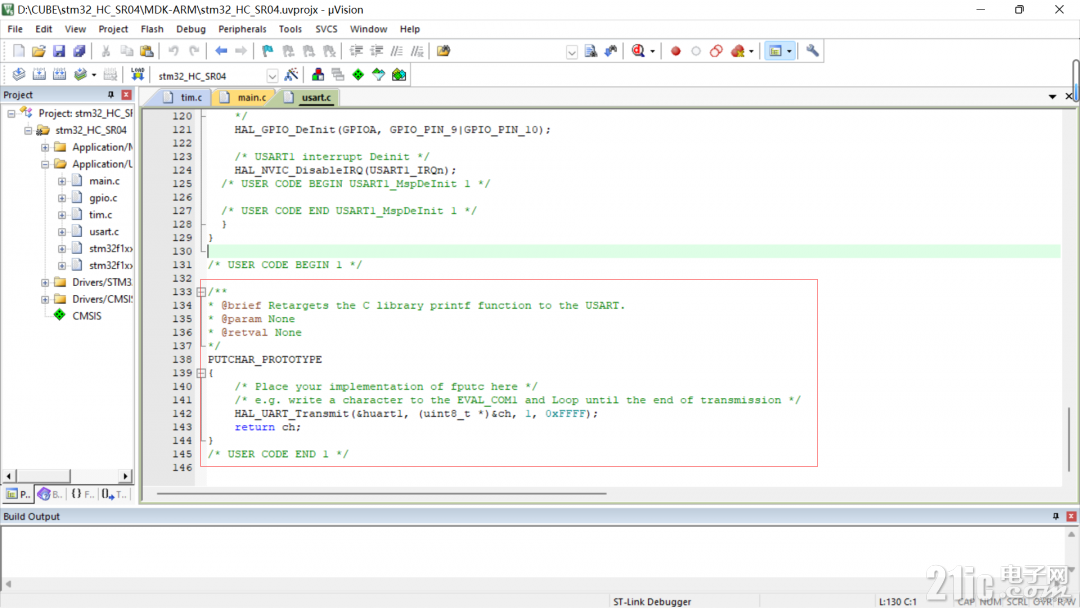Open File Extensions and Books manager icon

click(x=318, y=74)
